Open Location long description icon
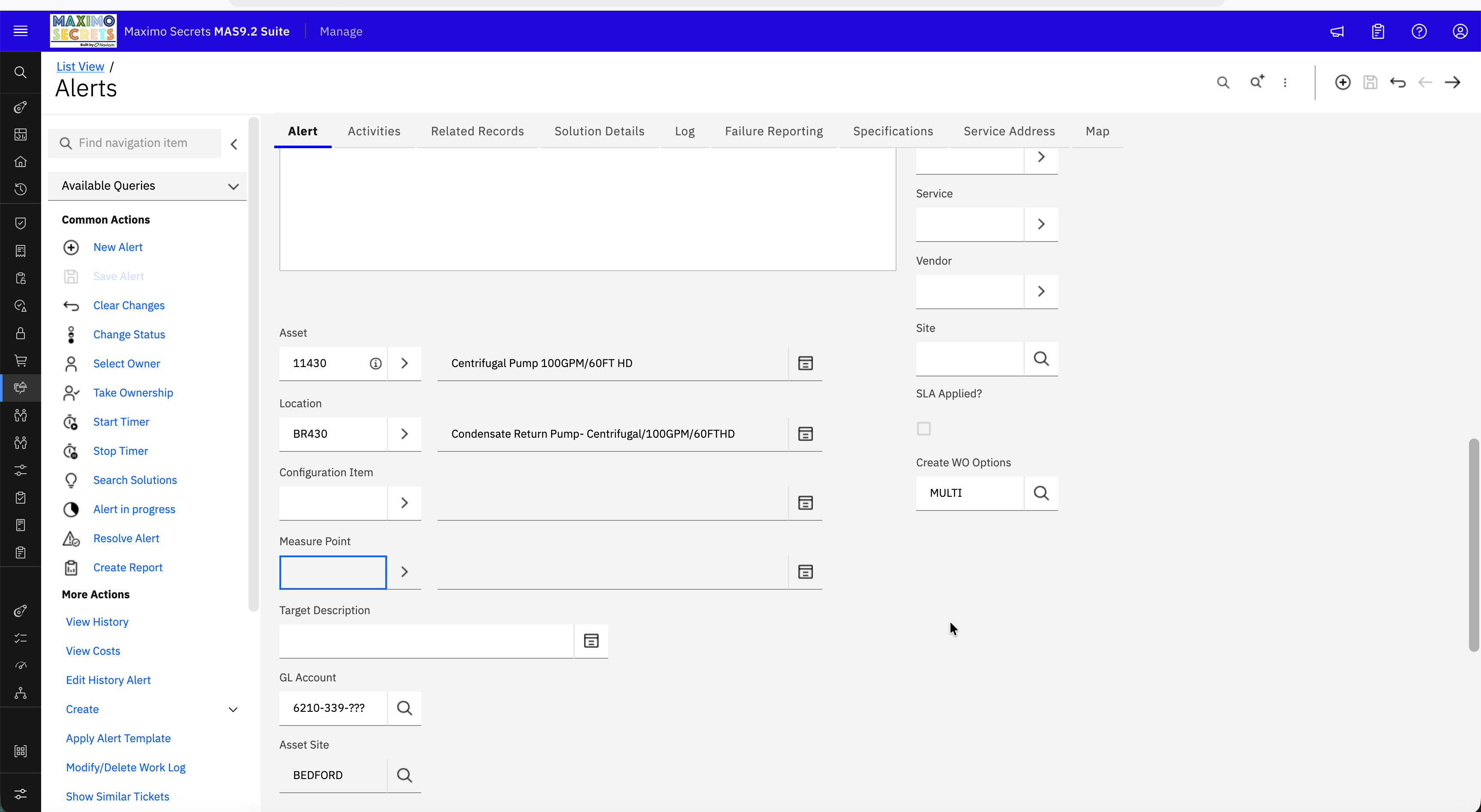Image resolution: width=1481 pixels, height=812 pixels. [x=805, y=434]
